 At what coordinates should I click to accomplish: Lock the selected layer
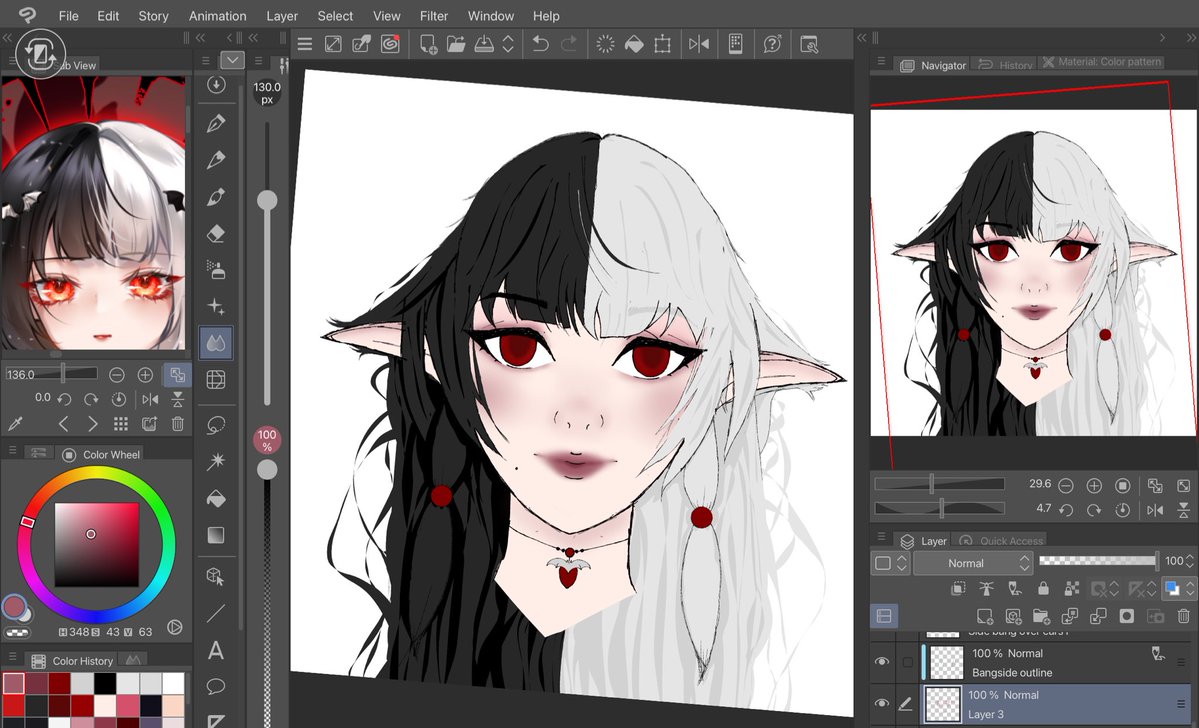point(1043,590)
